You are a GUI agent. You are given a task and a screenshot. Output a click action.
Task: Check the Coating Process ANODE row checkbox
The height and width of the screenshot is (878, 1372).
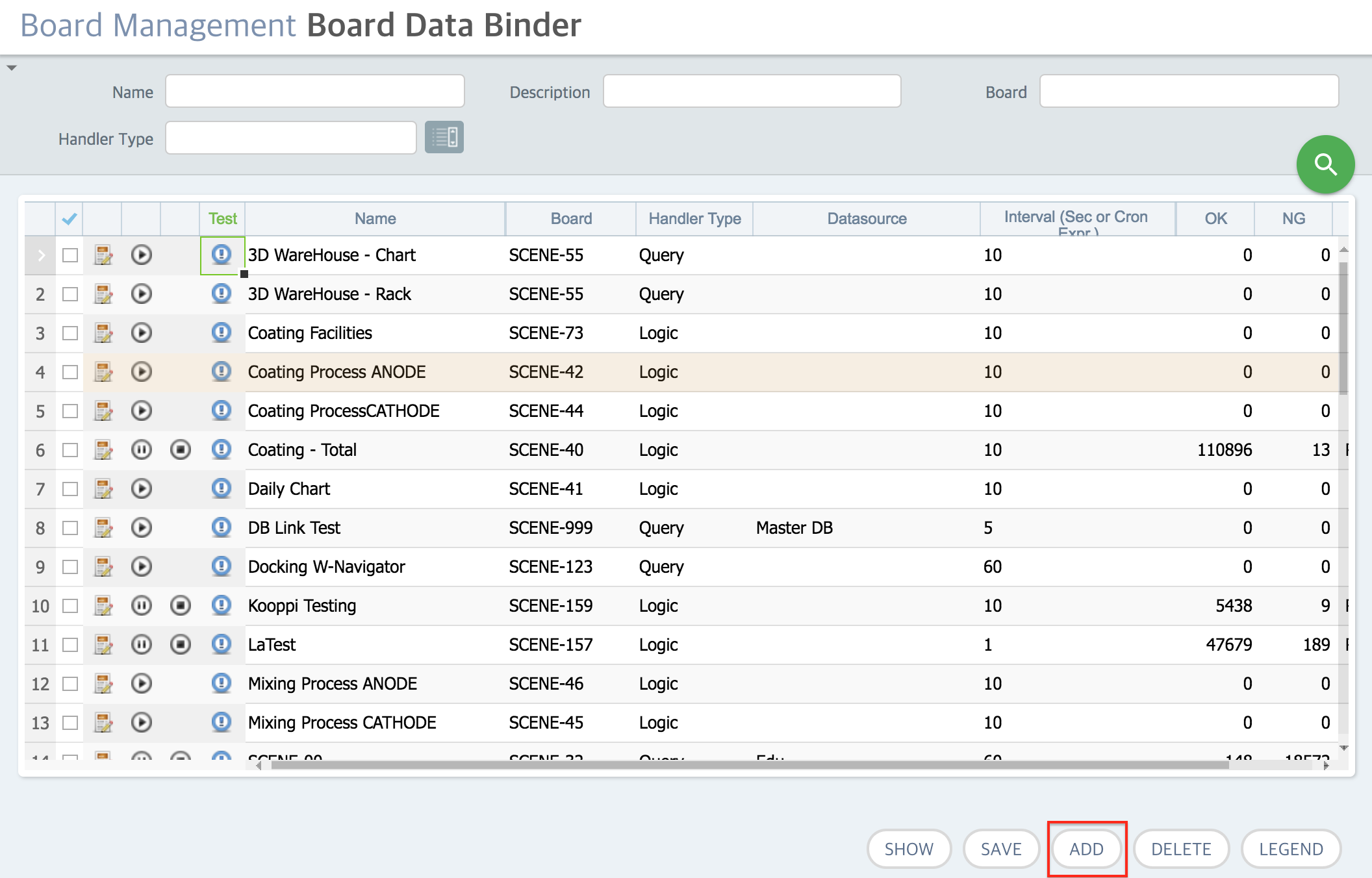tap(70, 372)
